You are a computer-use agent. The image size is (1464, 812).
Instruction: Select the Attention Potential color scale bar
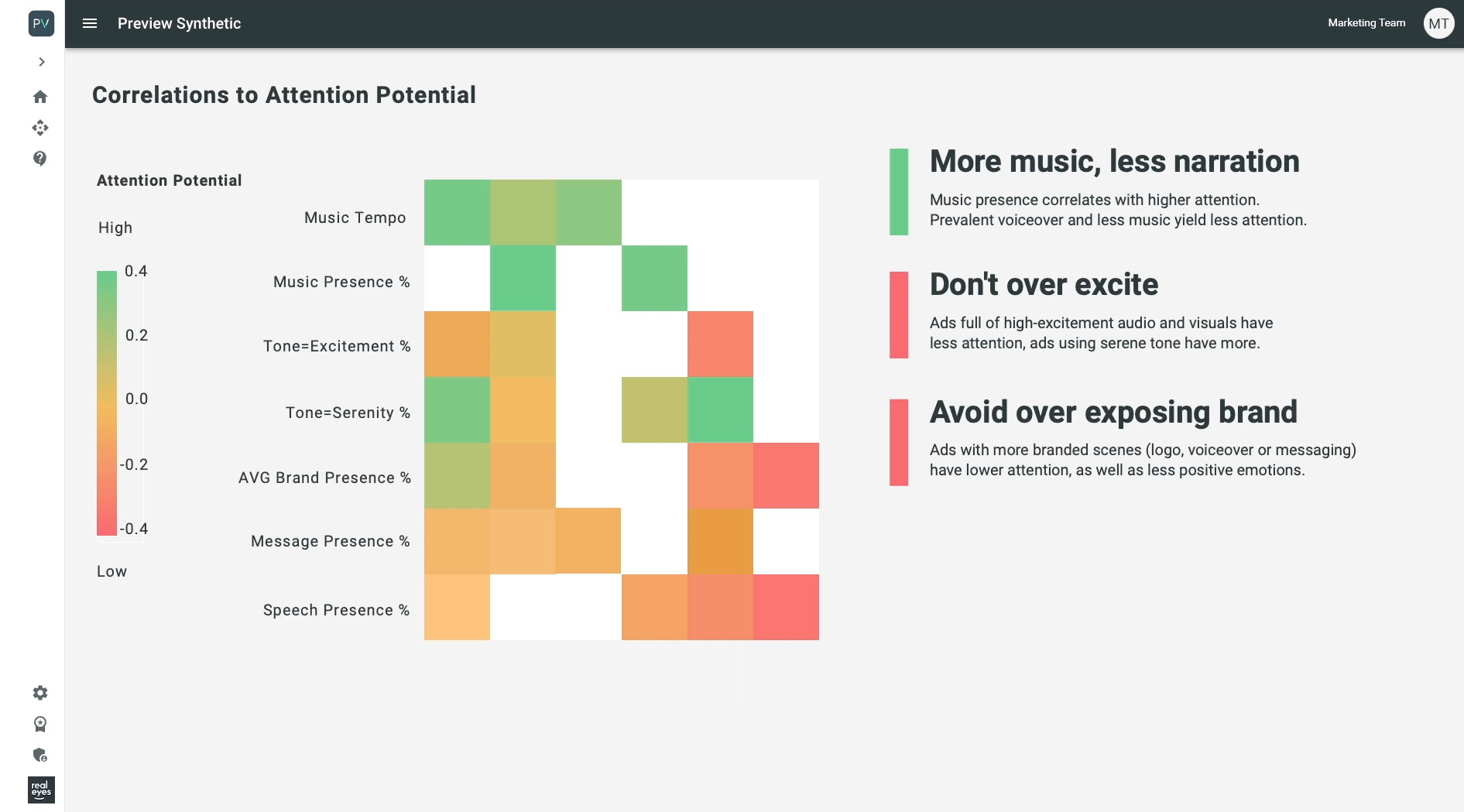(107, 403)
